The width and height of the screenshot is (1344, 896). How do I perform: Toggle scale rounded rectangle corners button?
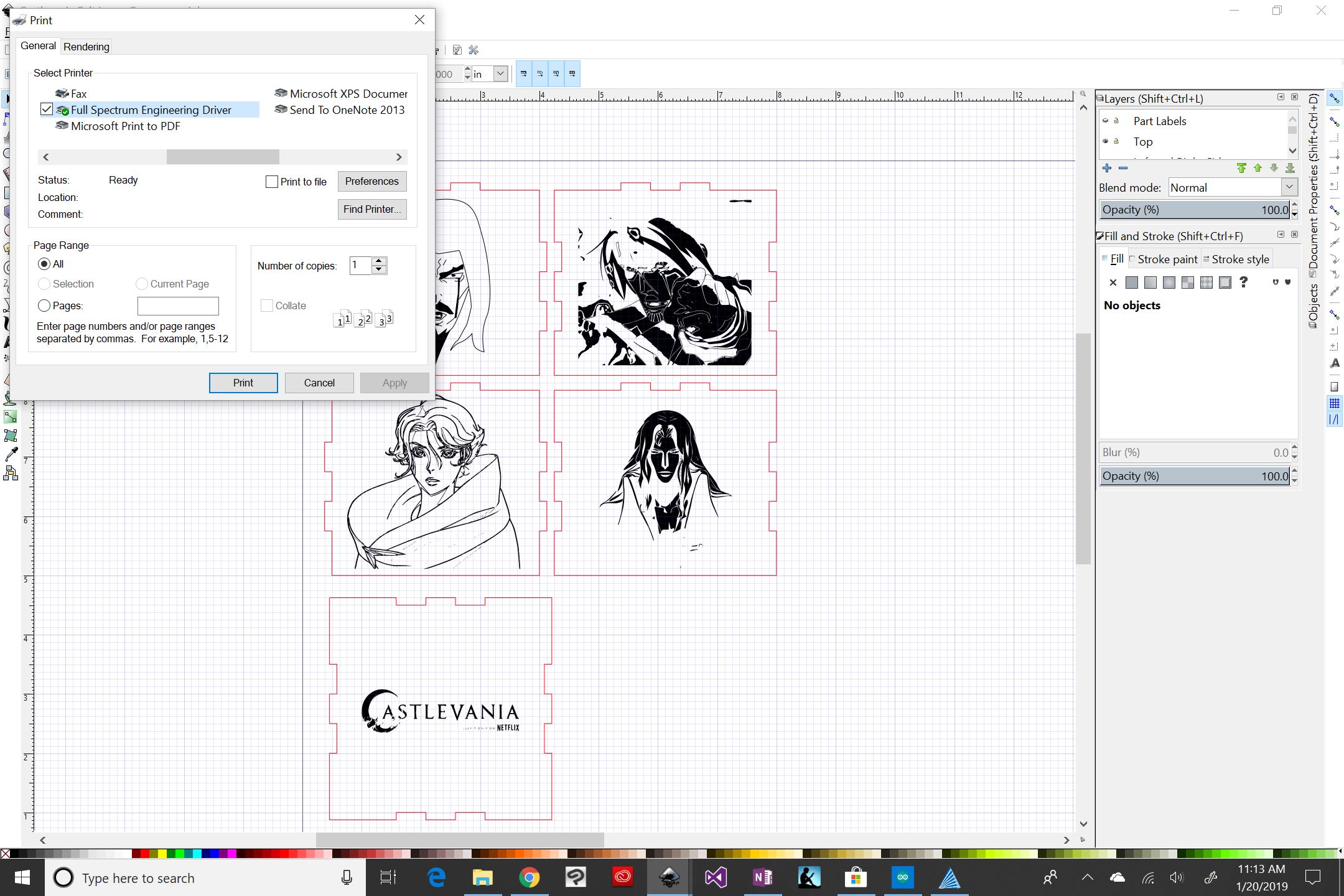(x=539, y=73)
